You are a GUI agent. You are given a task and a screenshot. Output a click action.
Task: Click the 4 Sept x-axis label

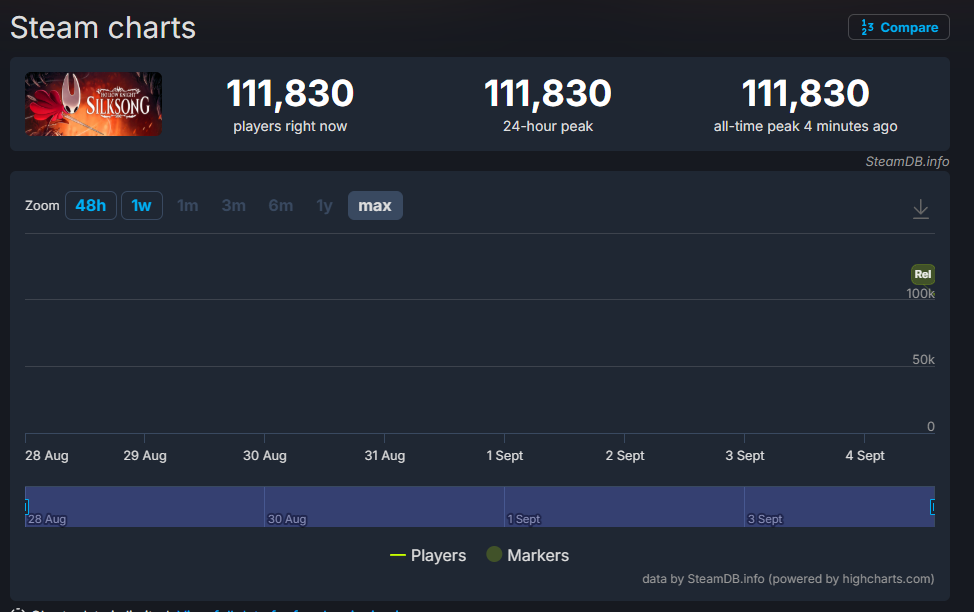[x=865, y=455]
